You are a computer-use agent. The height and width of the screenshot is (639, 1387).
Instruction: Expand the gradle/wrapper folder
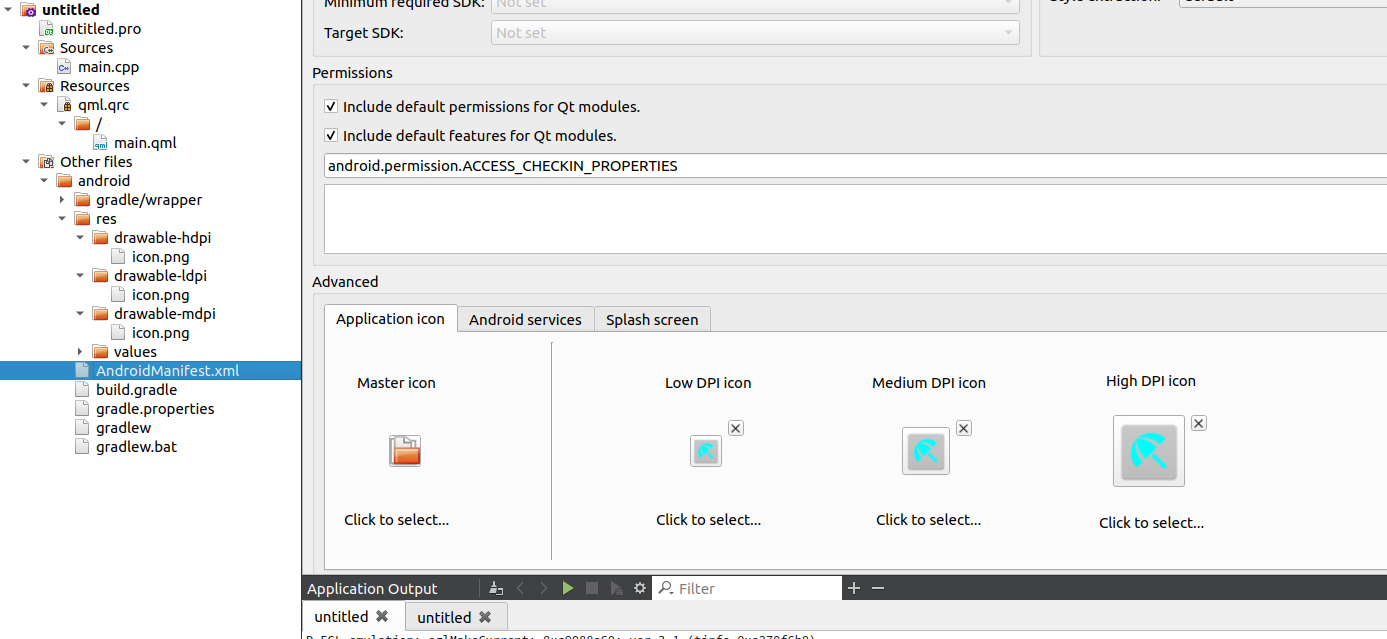point(63,200)
